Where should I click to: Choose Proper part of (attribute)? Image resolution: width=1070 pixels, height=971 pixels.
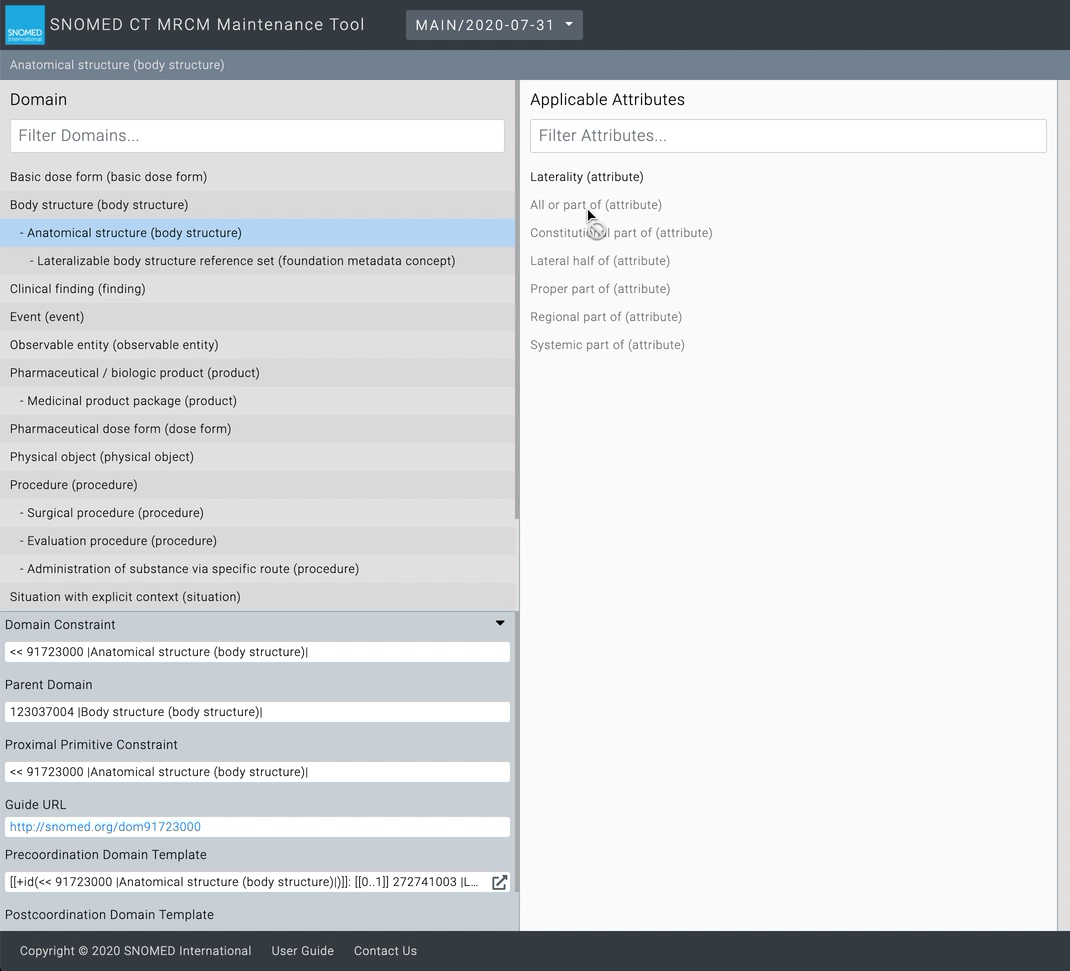600,289
